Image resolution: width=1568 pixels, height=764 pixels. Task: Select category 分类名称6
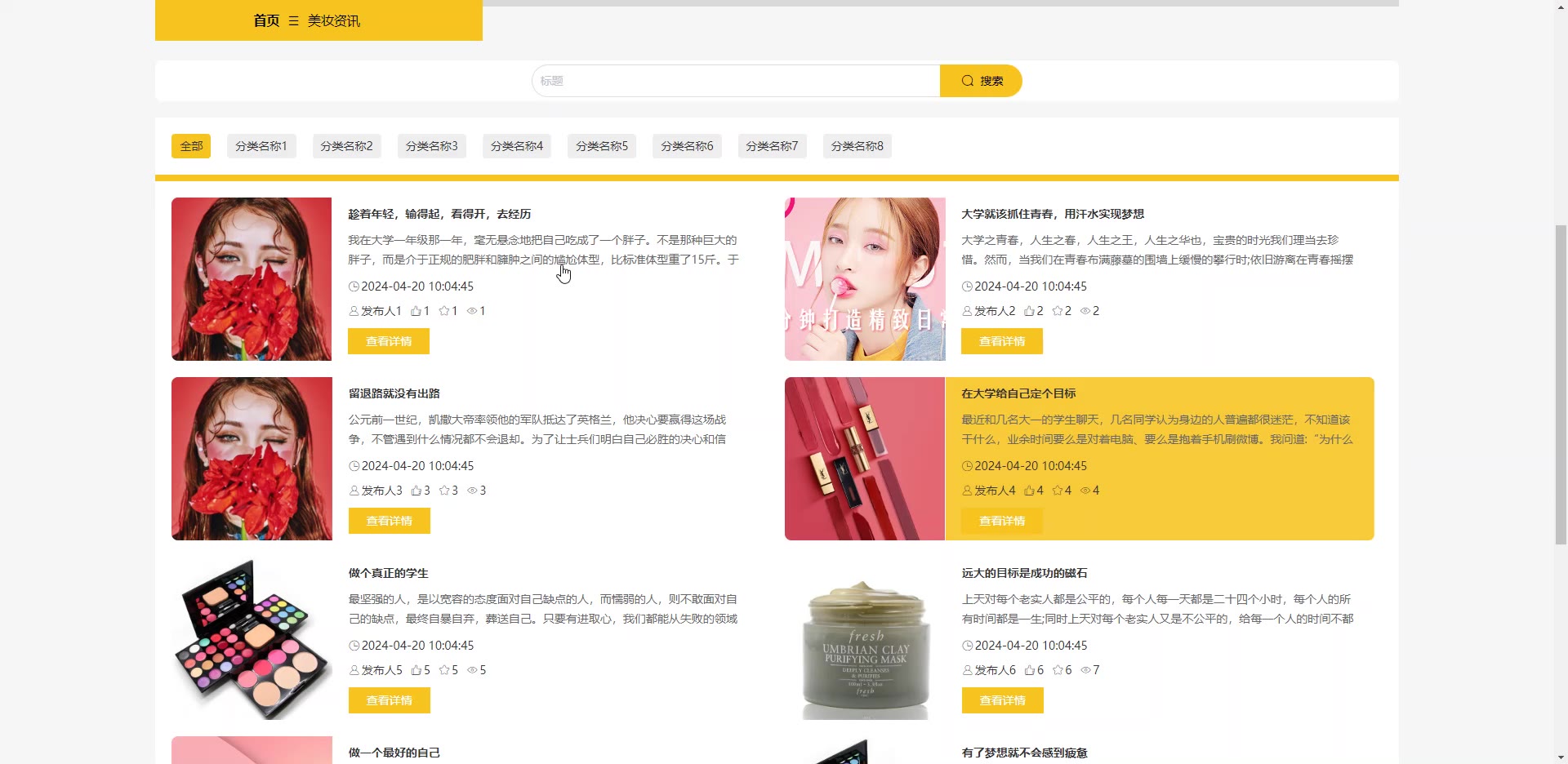(687, 146)
